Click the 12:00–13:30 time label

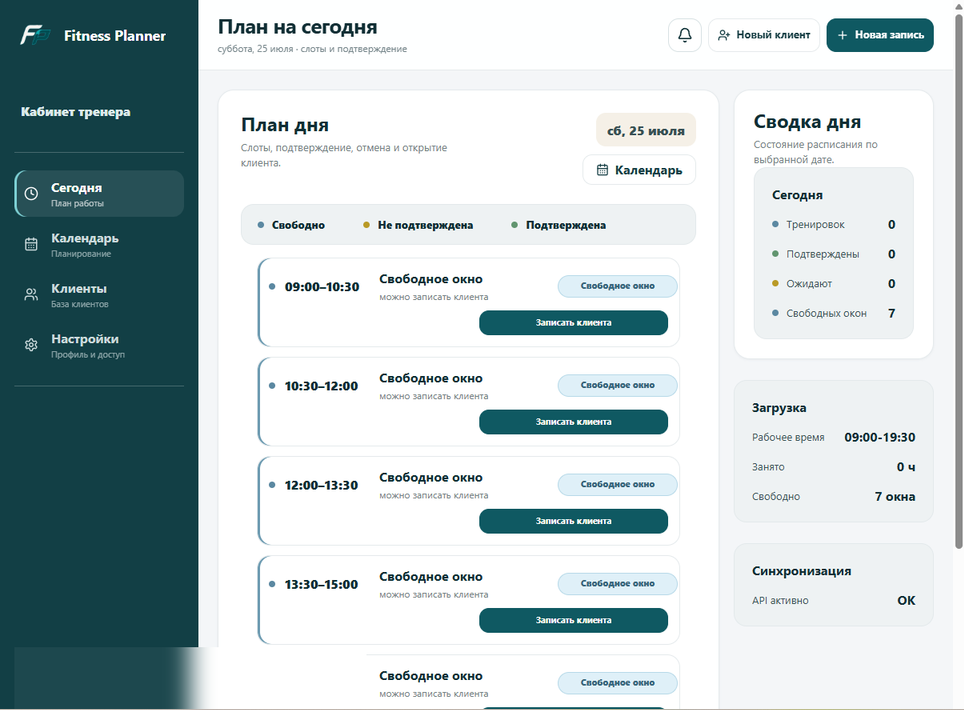(321, 485)
